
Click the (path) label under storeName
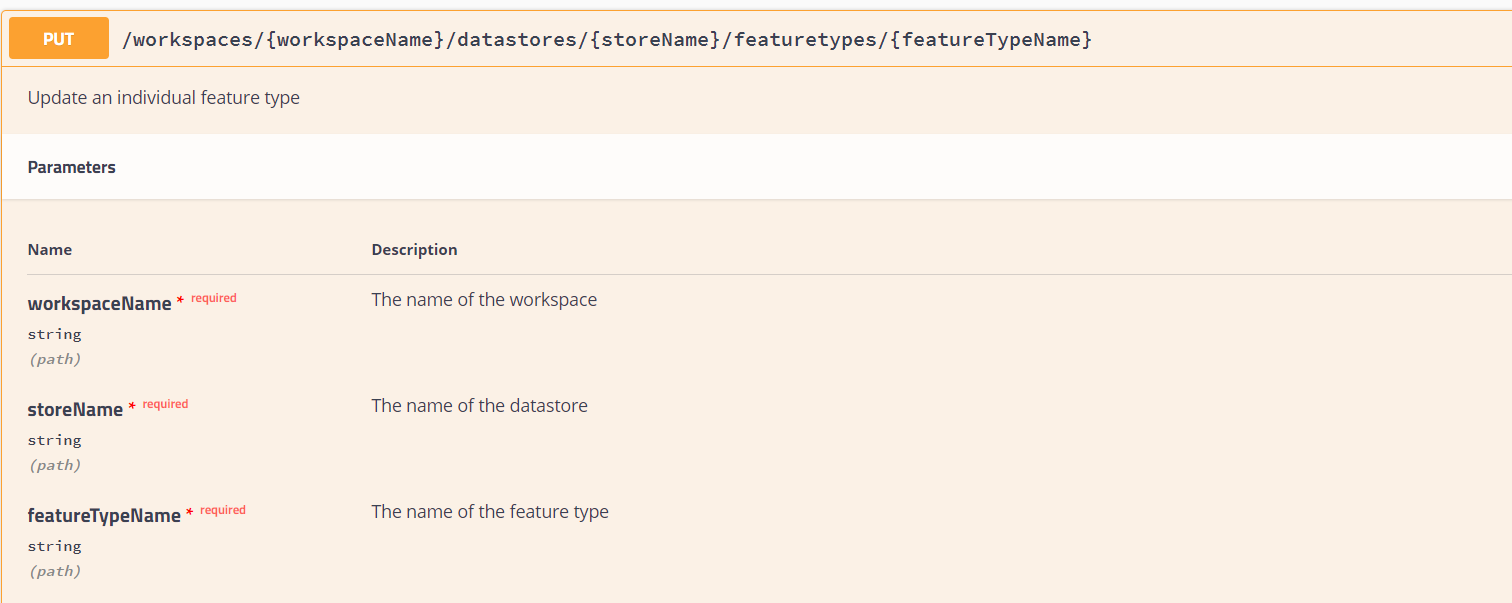(x=55, y=465)
